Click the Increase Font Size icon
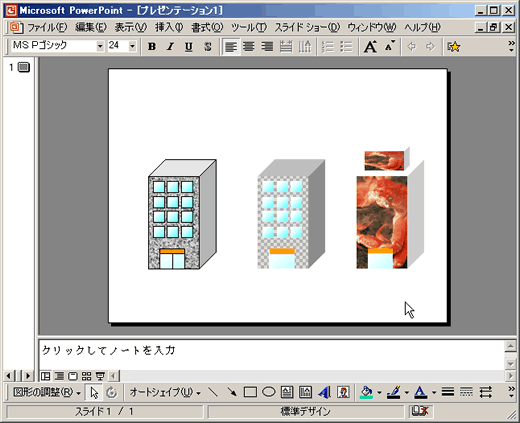The height and width of the screenshot is (423, 520). pyautogui.click(x=370, y=47)
